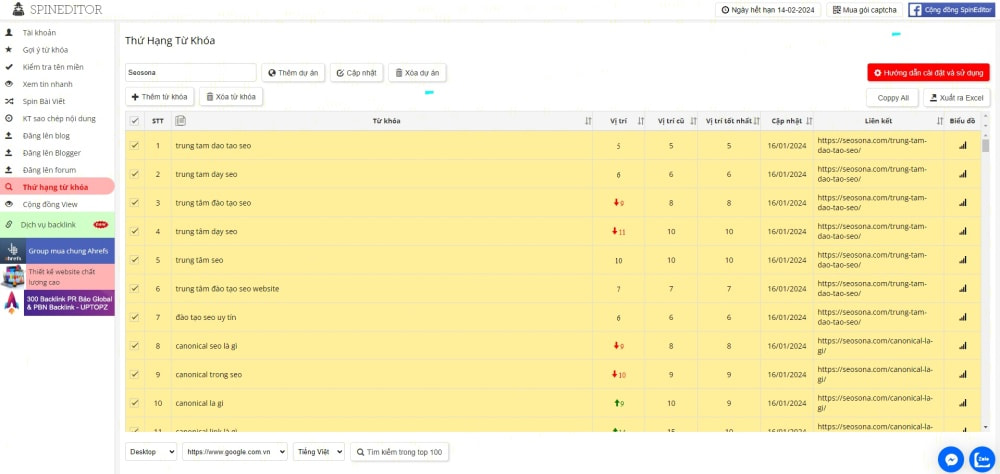Uncheck row 4 checkbox
Viewport: 1000px width, 474px height.
pos(135,232)
